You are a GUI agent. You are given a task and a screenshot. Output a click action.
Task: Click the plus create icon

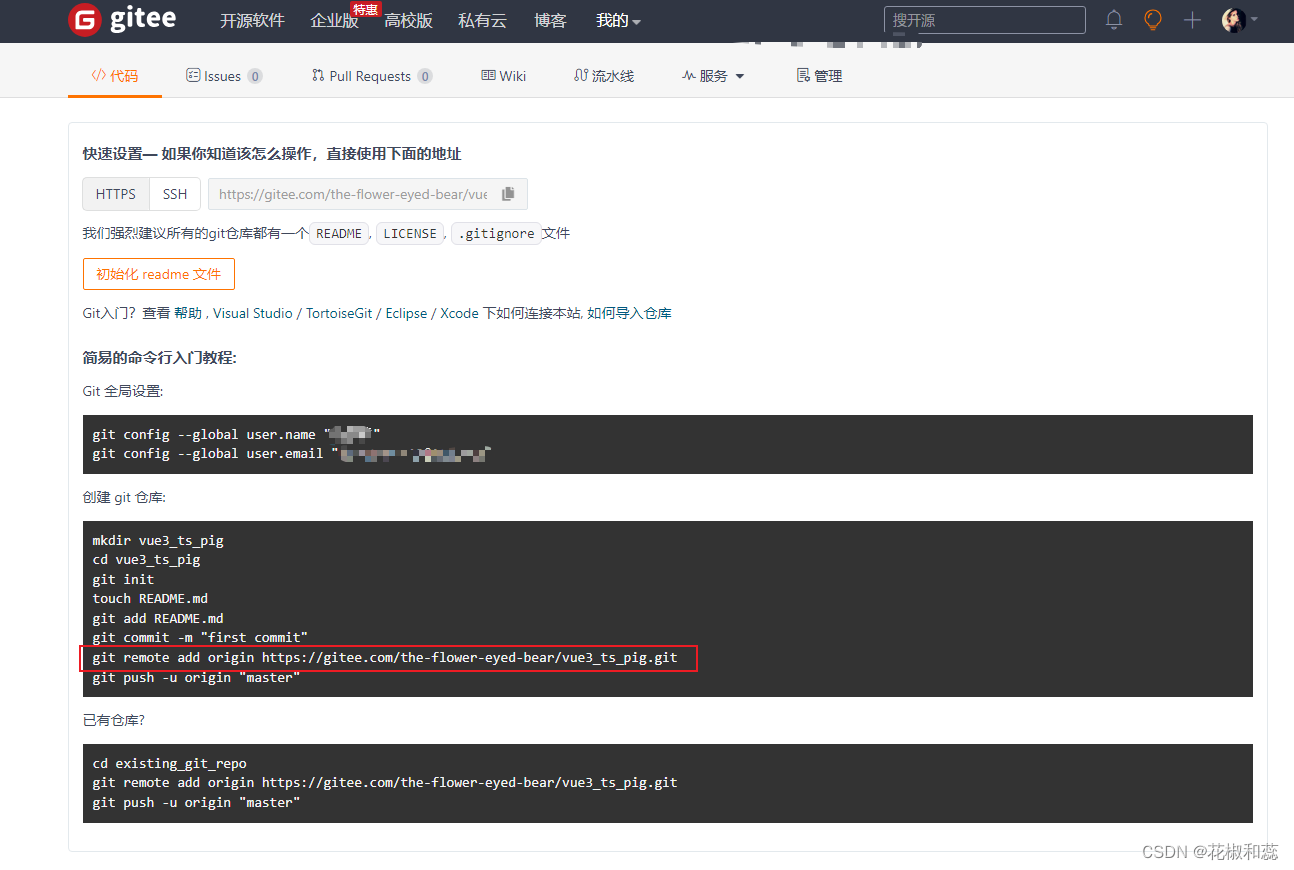[x=1192, y=20]
